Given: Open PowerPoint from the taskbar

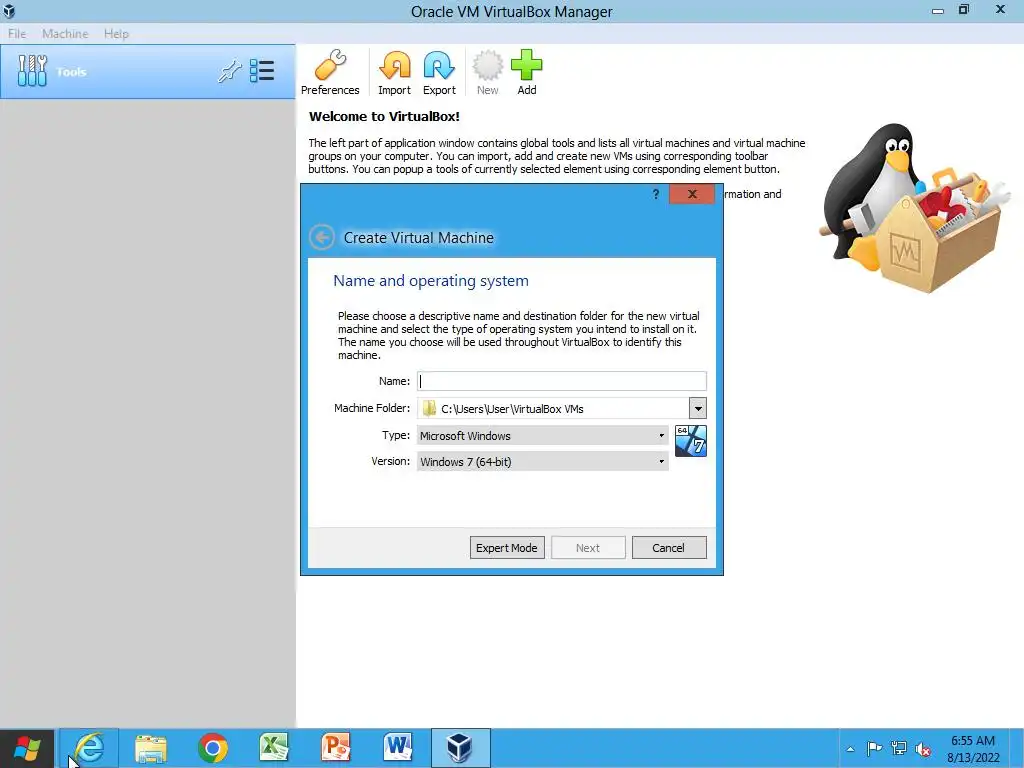Looking at the screenshot, I should [x=336, y=748].
